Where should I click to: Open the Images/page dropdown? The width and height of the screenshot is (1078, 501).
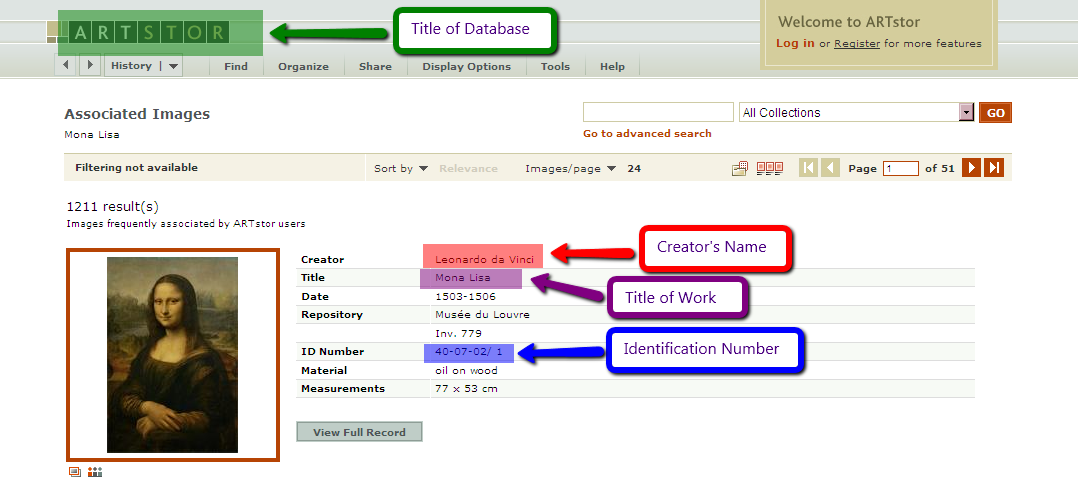pos(570,168)
